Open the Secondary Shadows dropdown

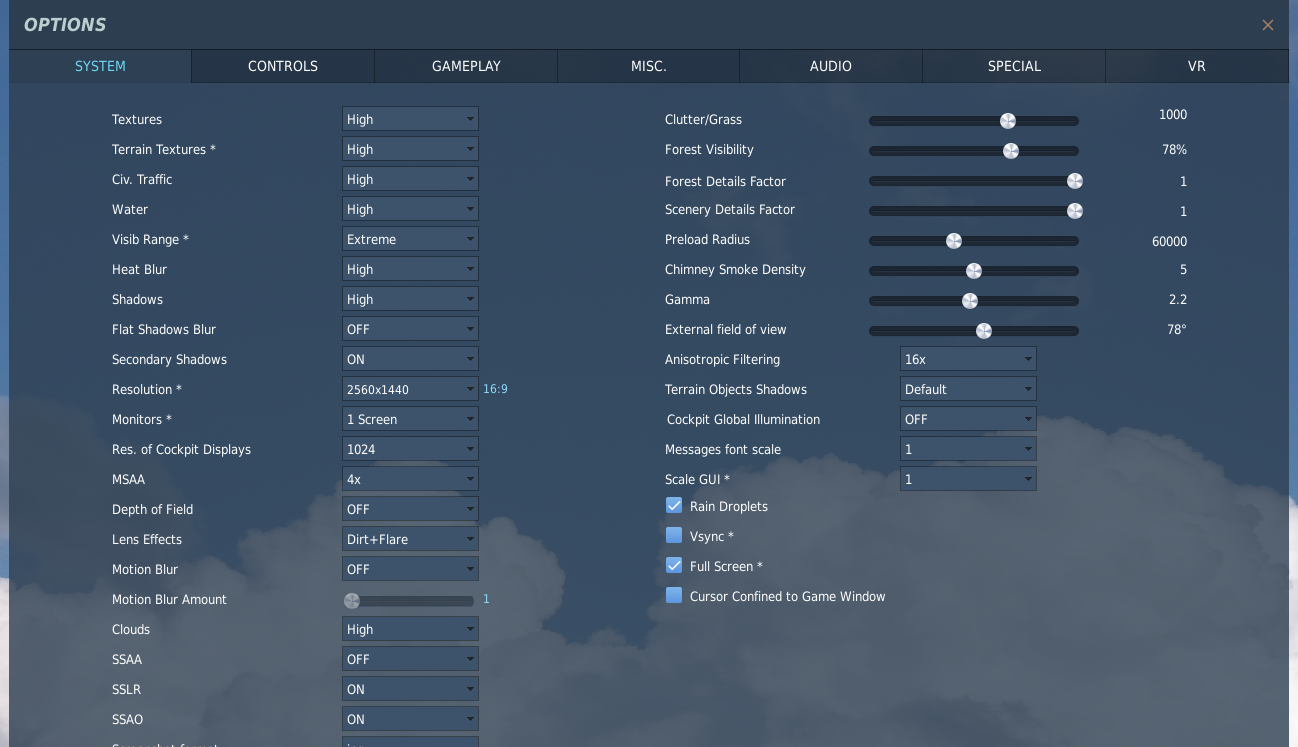pos(410,359)
